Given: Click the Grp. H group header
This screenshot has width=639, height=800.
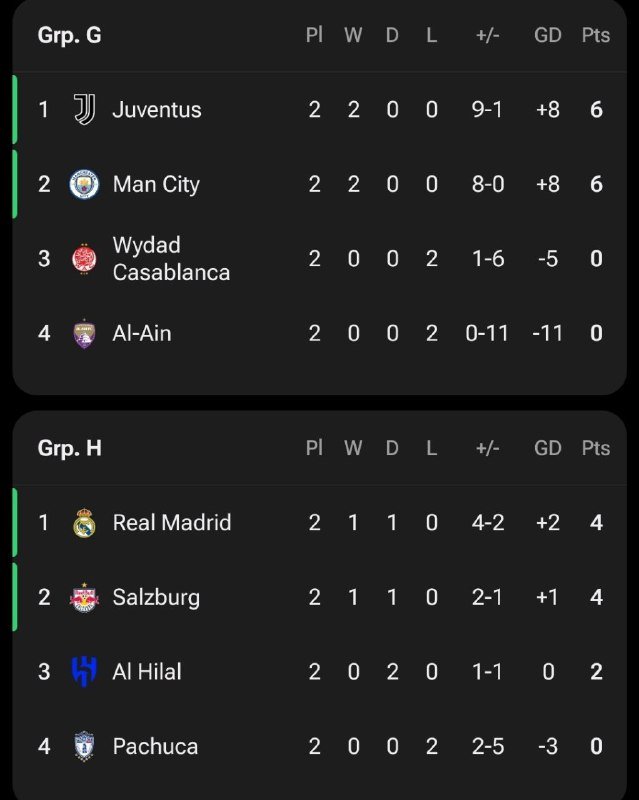Looking at the screenshot, I should [x=69, y=448].
